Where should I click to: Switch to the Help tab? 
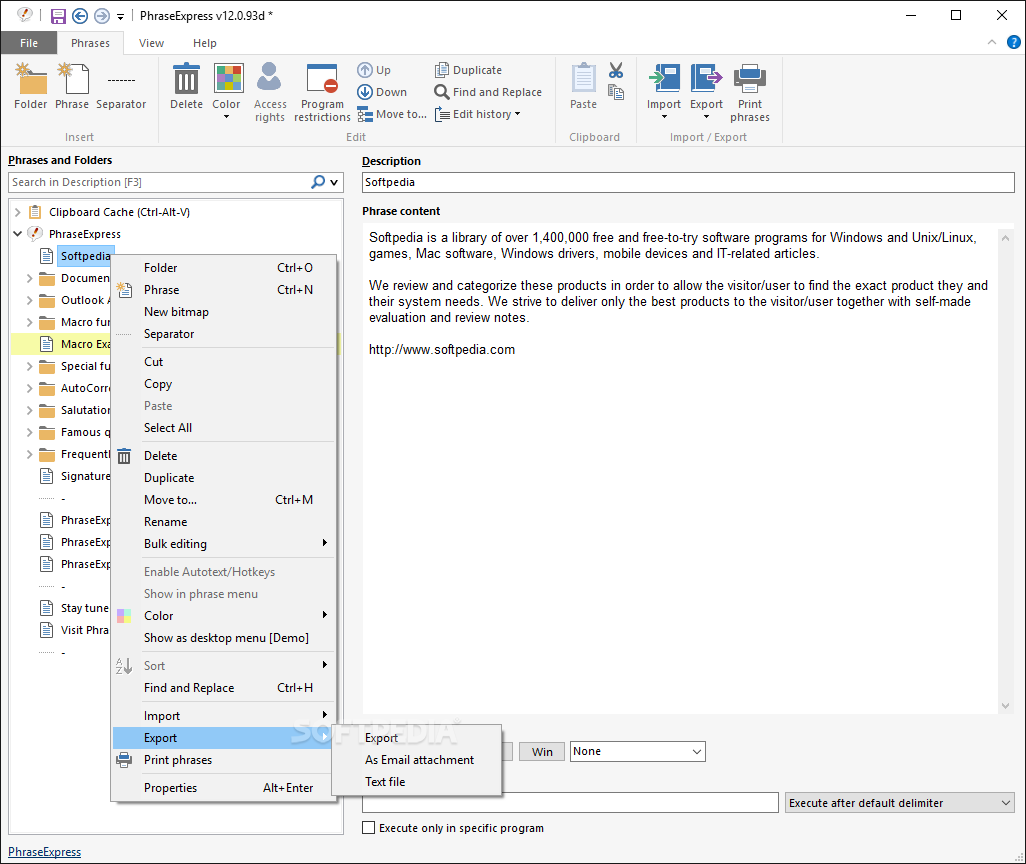pyautogui.click(x=205, y=43)
